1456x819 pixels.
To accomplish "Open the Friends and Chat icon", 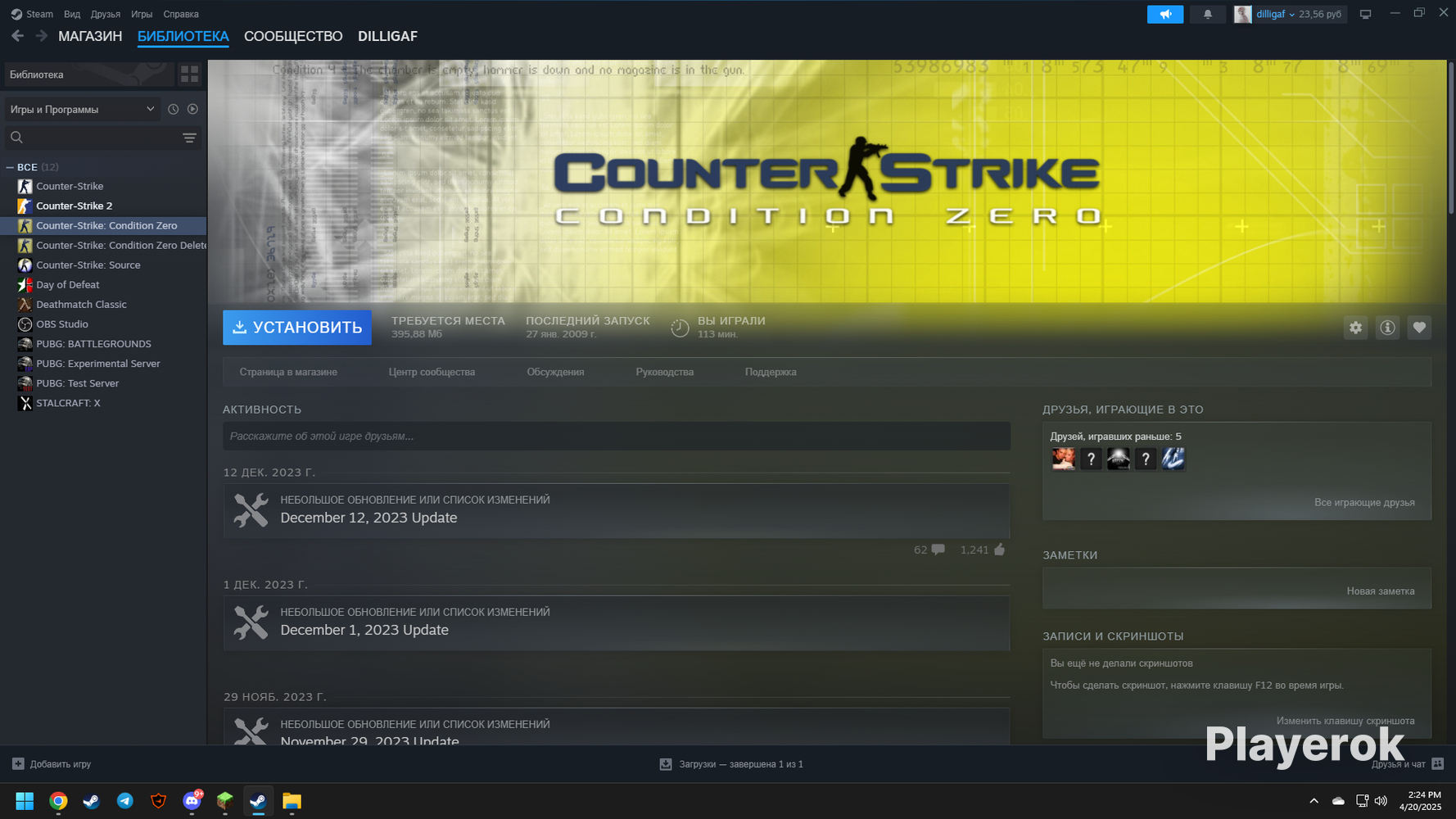I will [1437, 764].
